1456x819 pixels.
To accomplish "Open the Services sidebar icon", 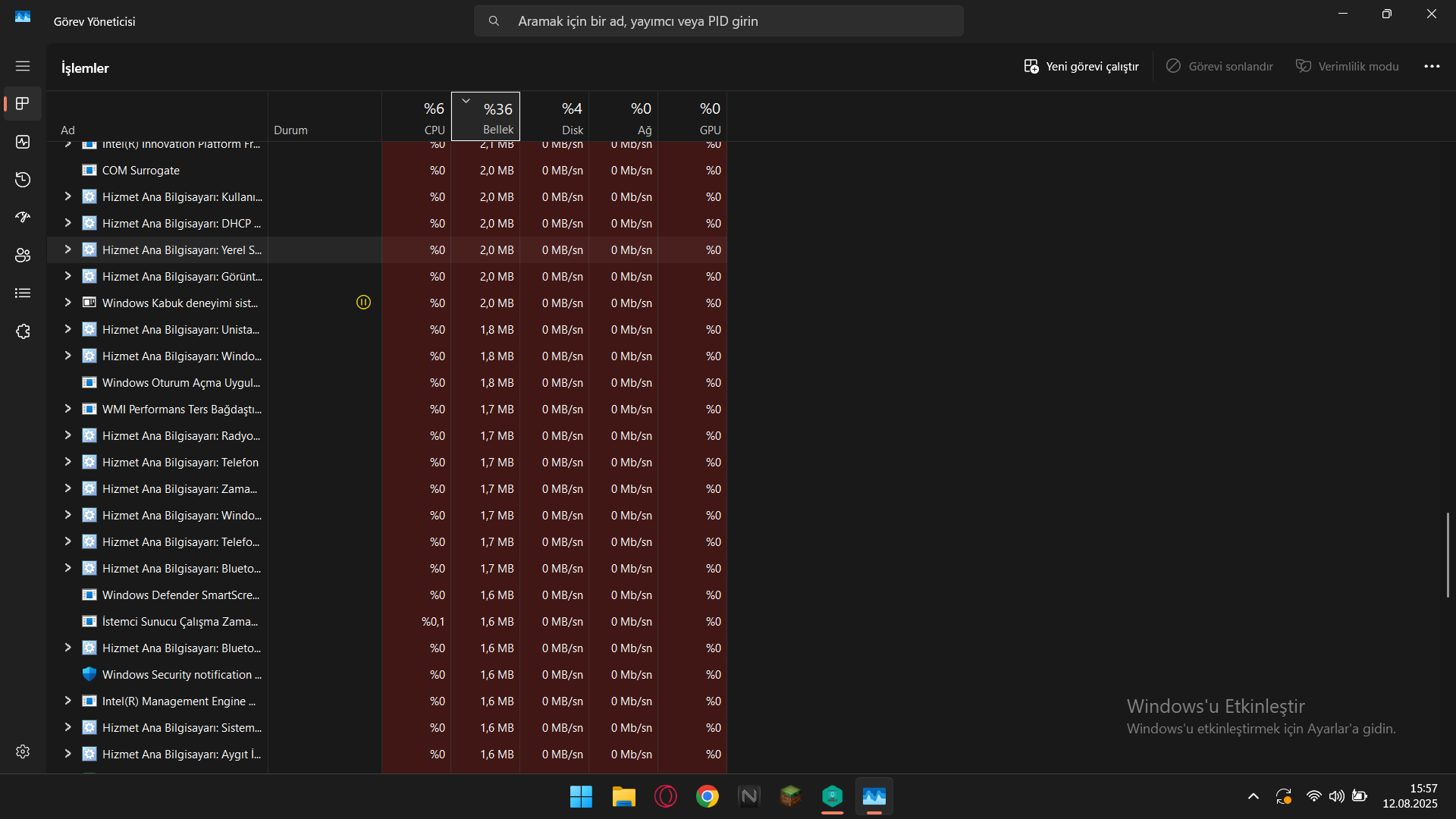I will tap(23, 331).
